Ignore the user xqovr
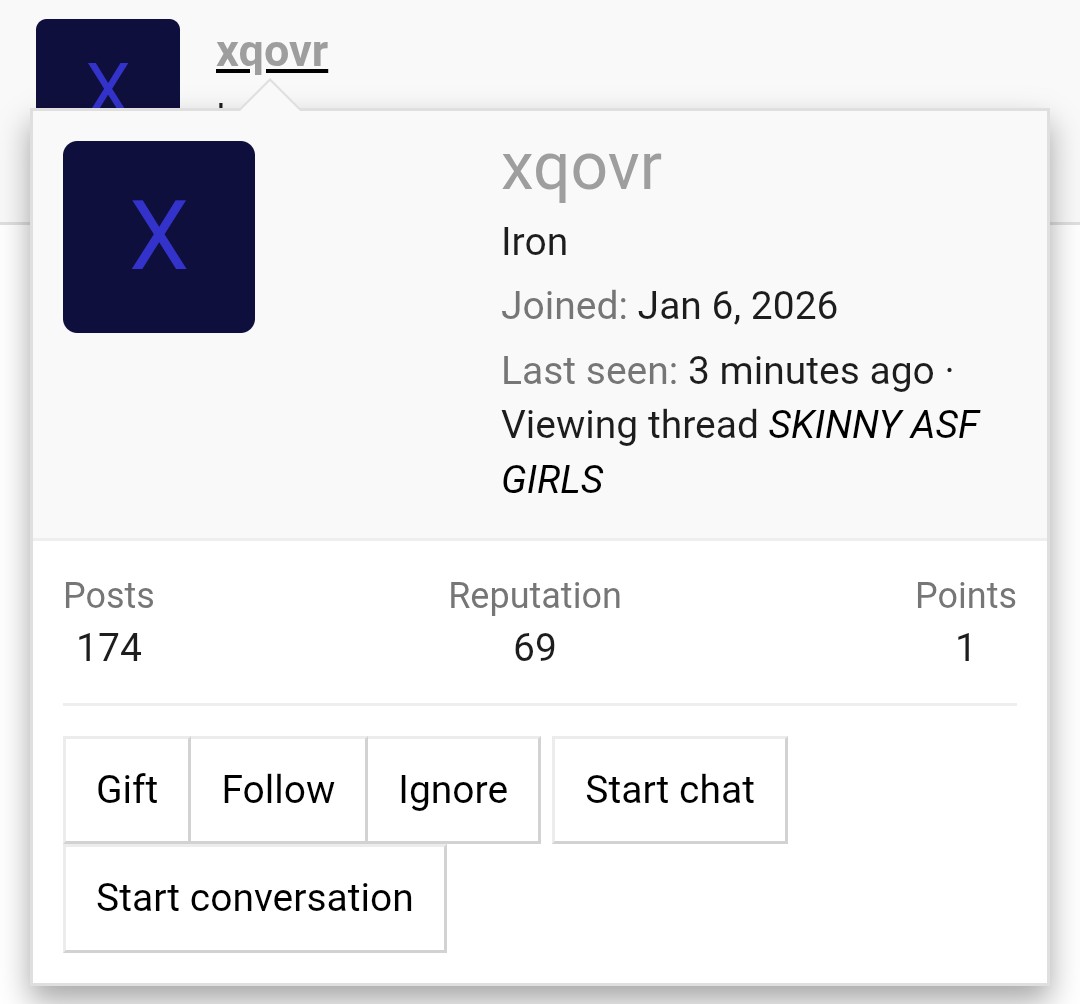Viewport: 1080px width, 1004px height. coord(453,789)
